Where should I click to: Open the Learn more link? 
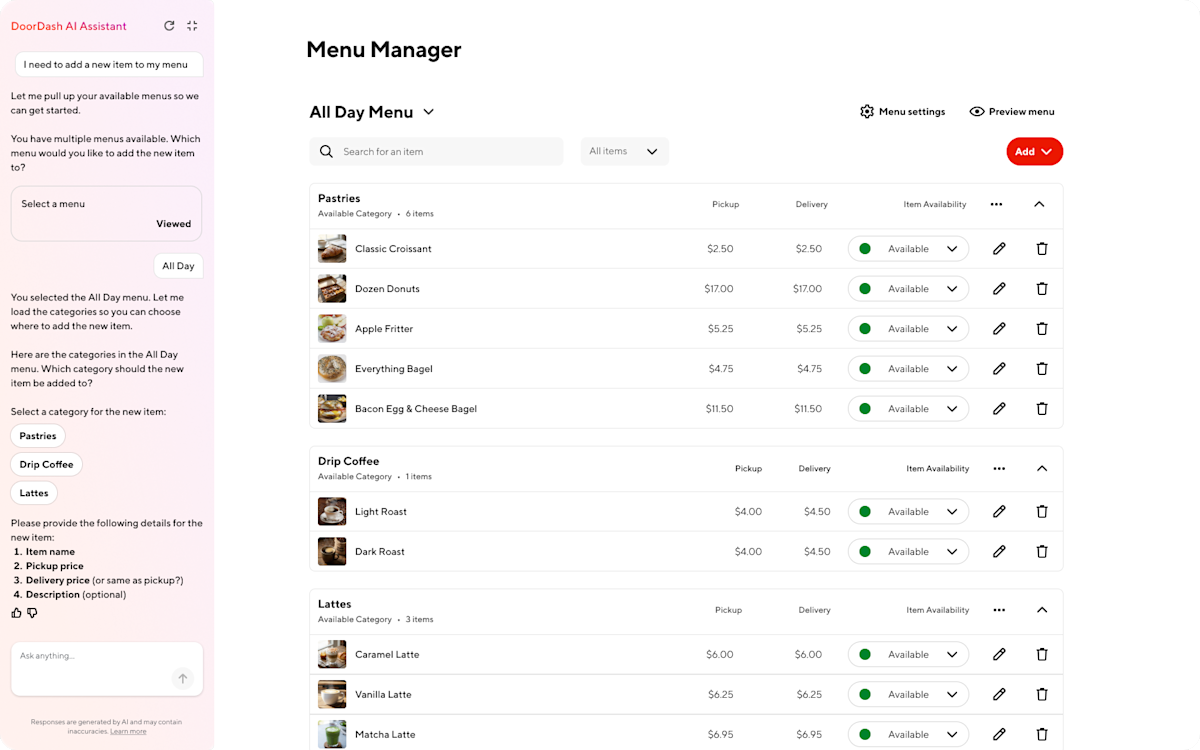pyautogui.click(x=128, y=731)
